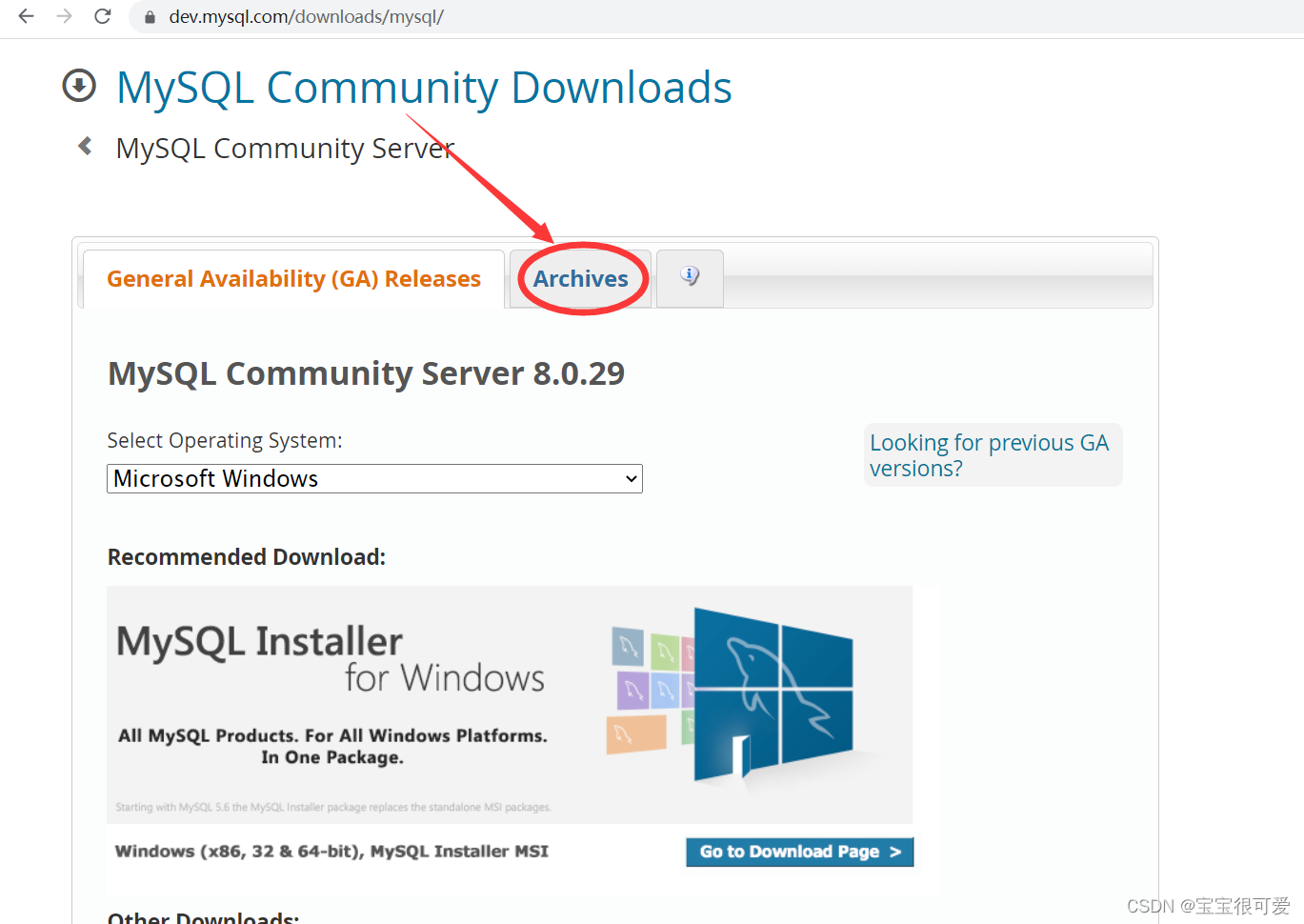Viewport: 1304px width, 924px height.
Task: Click the Windows dolphin logo graphic
Action: coord(772,695)
